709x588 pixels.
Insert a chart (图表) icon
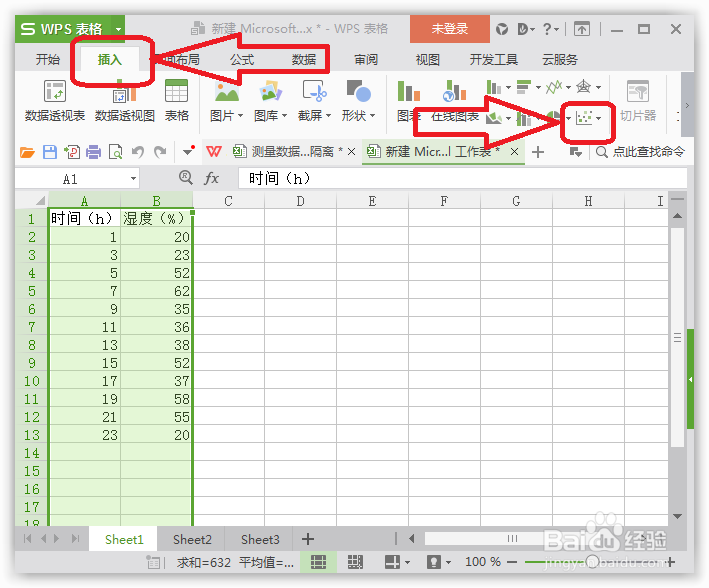[x=409, y=91]
